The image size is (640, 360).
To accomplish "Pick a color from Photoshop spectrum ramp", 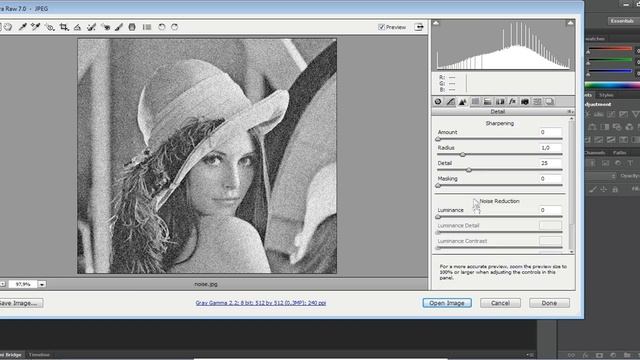I will click(x=612, y=85).
